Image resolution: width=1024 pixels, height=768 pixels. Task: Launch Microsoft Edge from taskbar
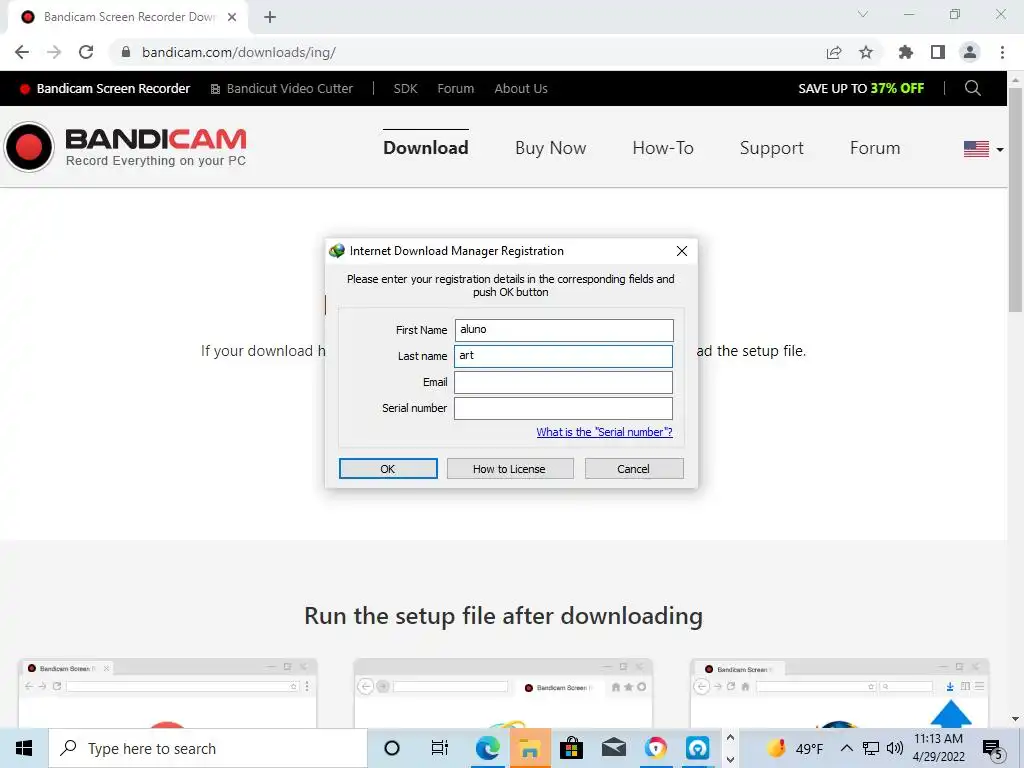(x=487, y=748)
